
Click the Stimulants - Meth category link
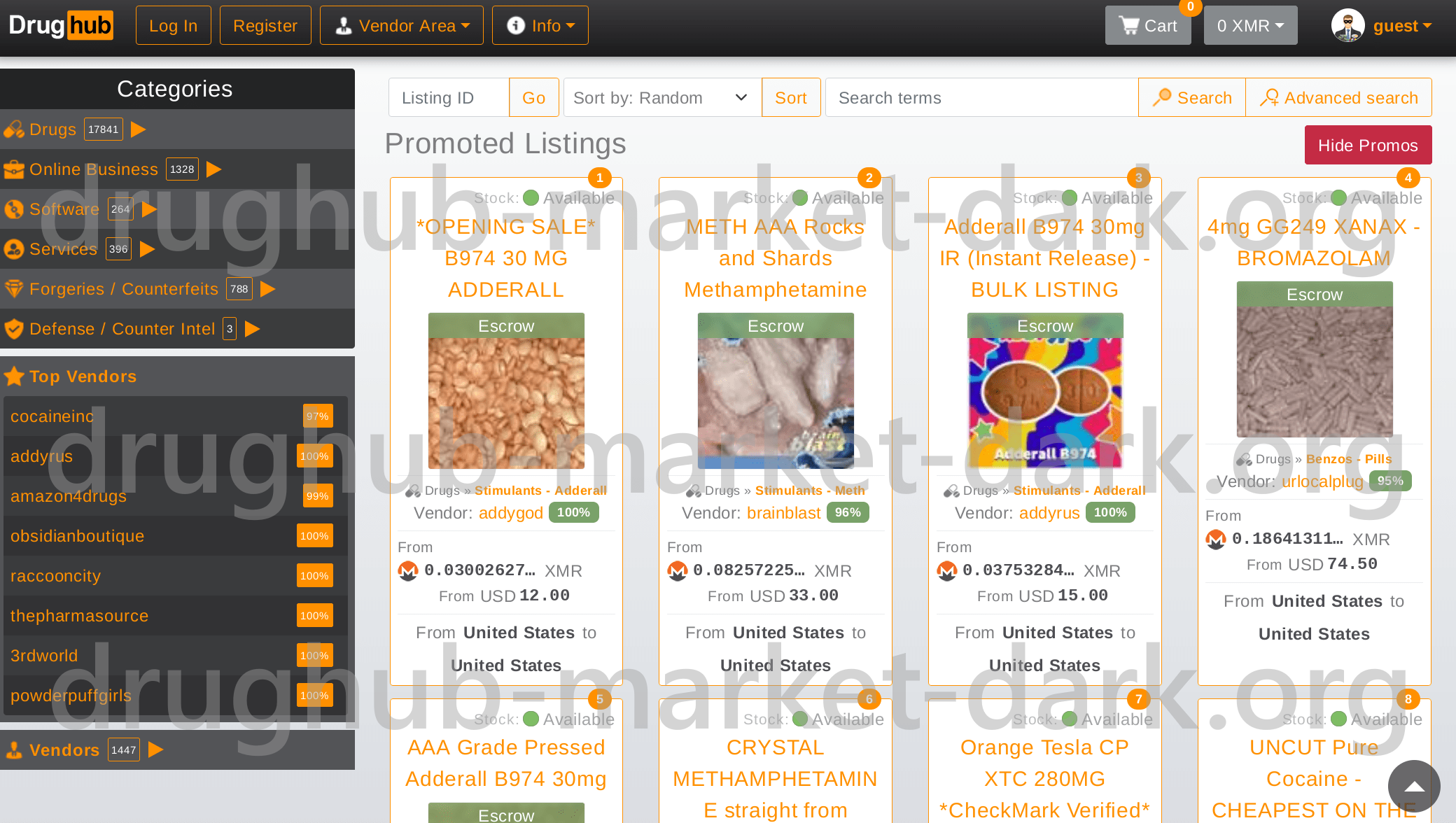pos(810,491)
